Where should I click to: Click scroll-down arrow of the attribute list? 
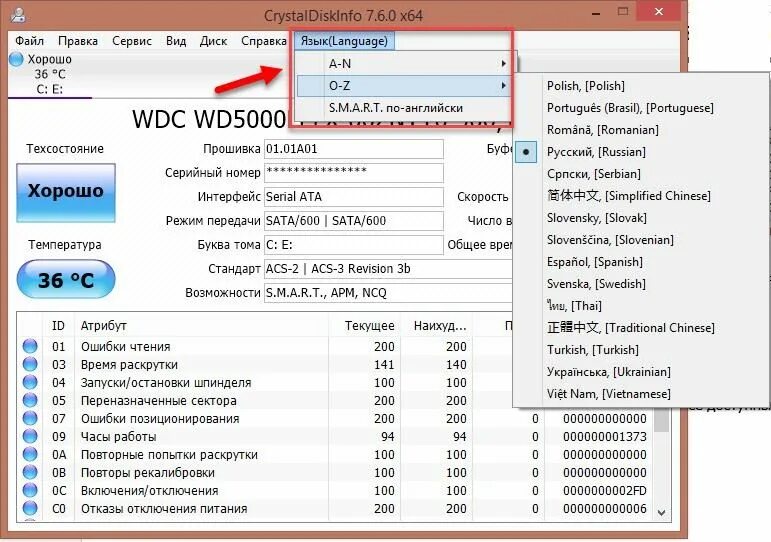coord(661,512)
